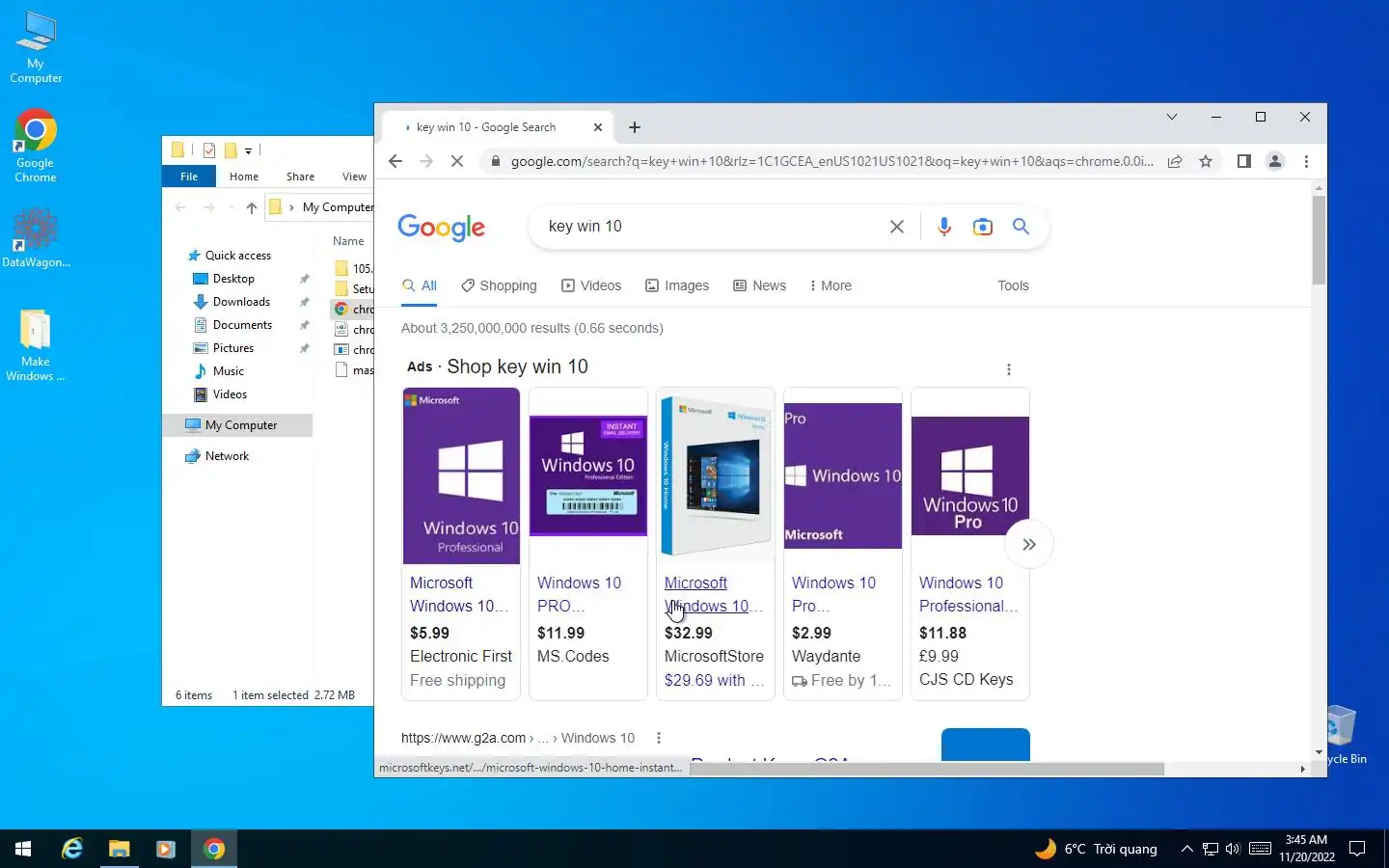The width and height of the screenshot is (1389, 868).
Task: Open the MS.Codes Windows 10 PRO ad link
Action: pos(579,594)
